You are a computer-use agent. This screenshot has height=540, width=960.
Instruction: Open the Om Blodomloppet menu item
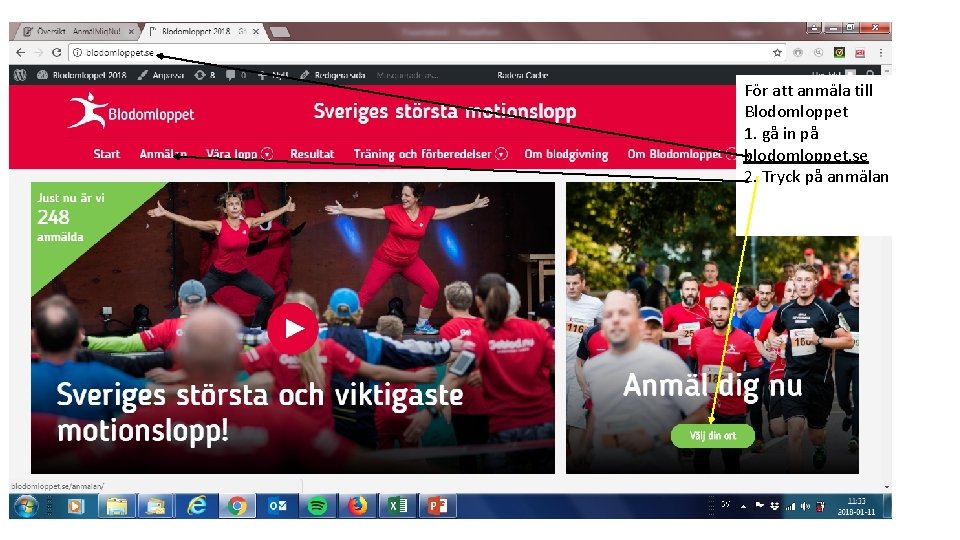pyautogui.click(x=675, y=154)
